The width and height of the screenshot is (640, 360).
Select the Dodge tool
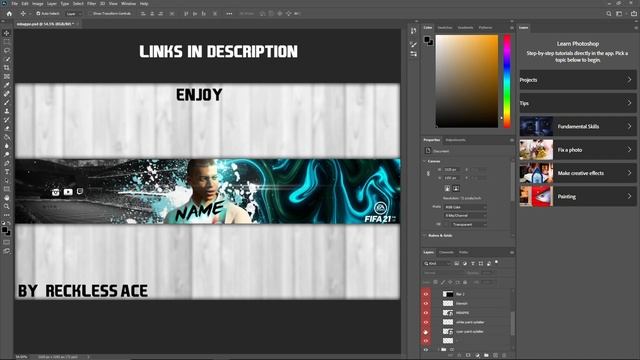pyautogui.click(x=7, y=154)
